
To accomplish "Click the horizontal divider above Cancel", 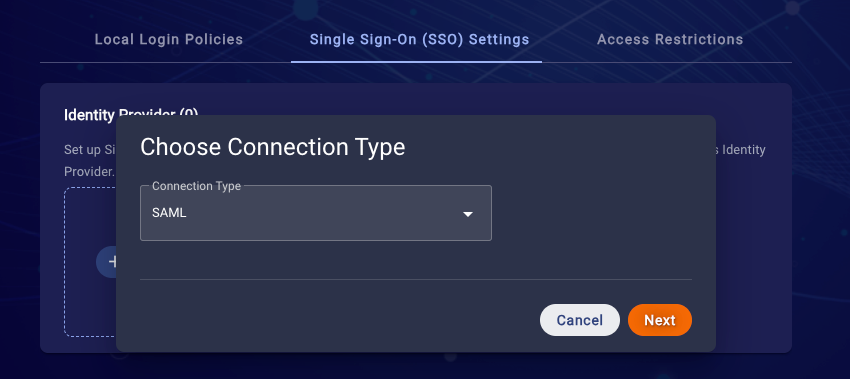I will pyautogui.click(x=416, y=280).
